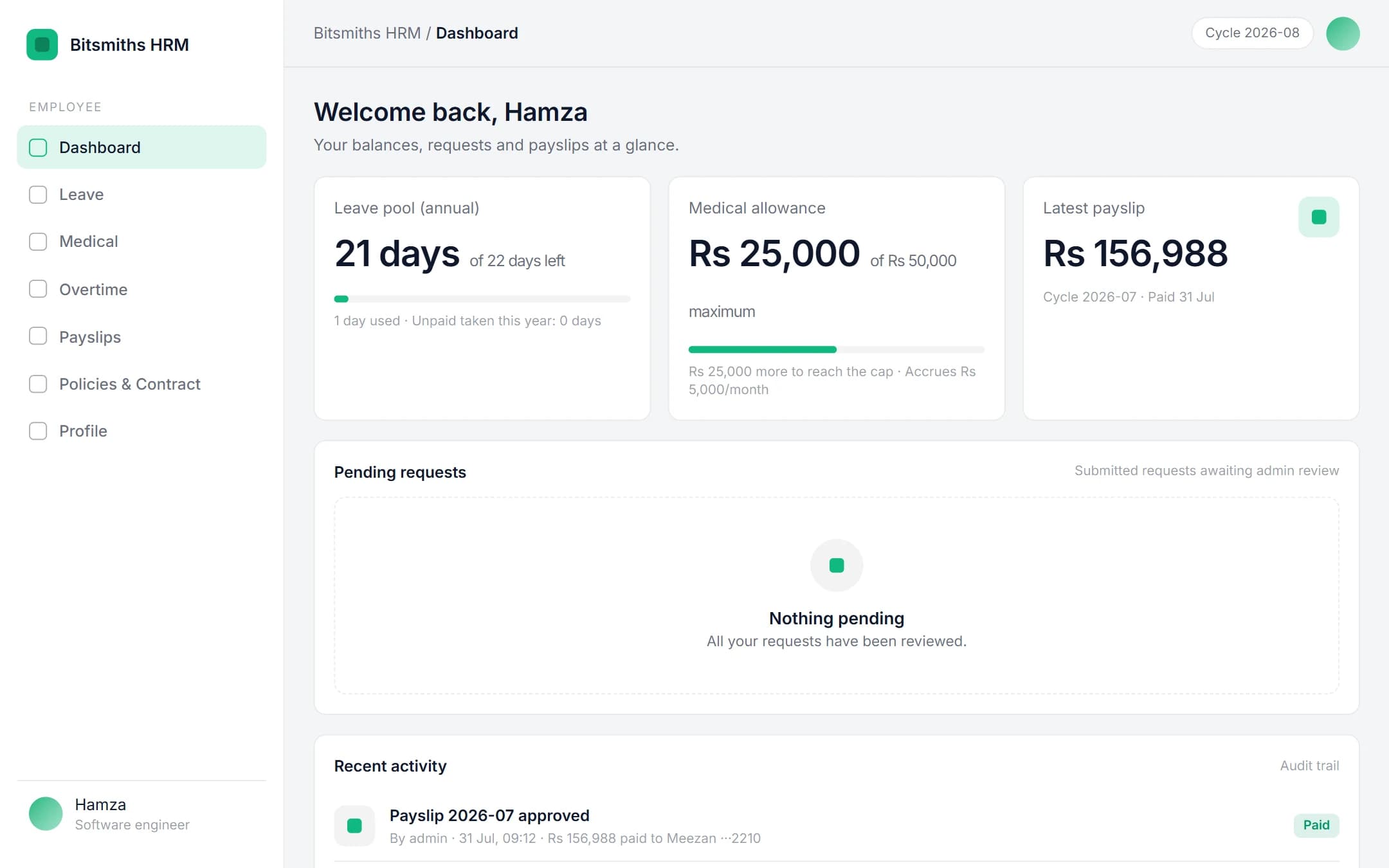Click the Payslips sidebar icon
1389x868 pixels.
[x=38, y=336]
